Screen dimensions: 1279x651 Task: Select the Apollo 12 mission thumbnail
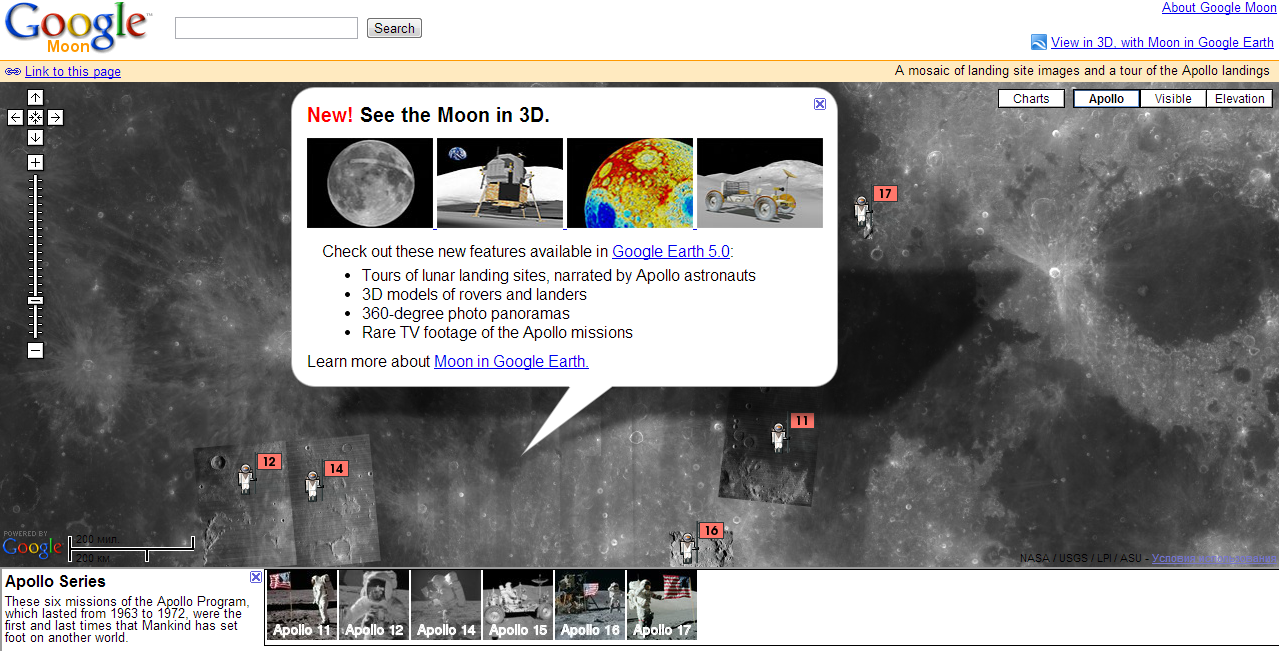point(374,605)
